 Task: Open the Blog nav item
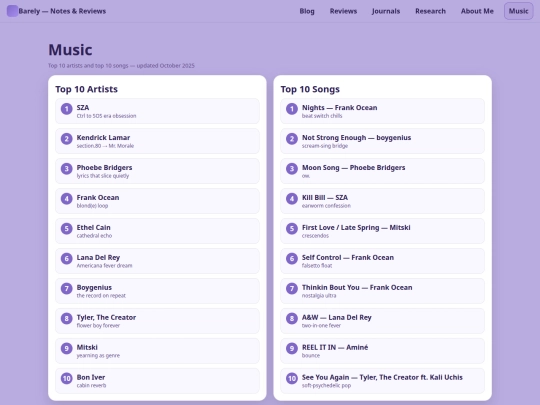307,11
